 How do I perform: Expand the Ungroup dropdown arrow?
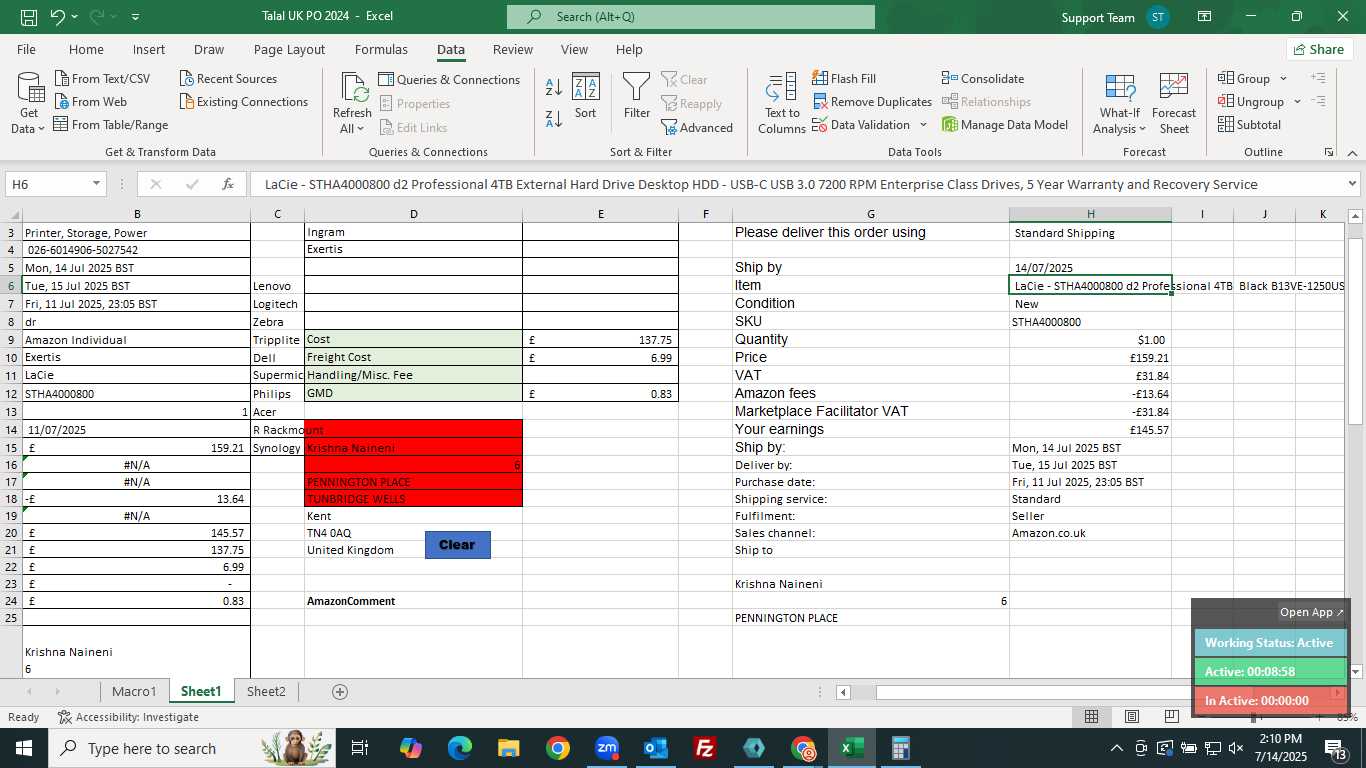(1297, 102)
